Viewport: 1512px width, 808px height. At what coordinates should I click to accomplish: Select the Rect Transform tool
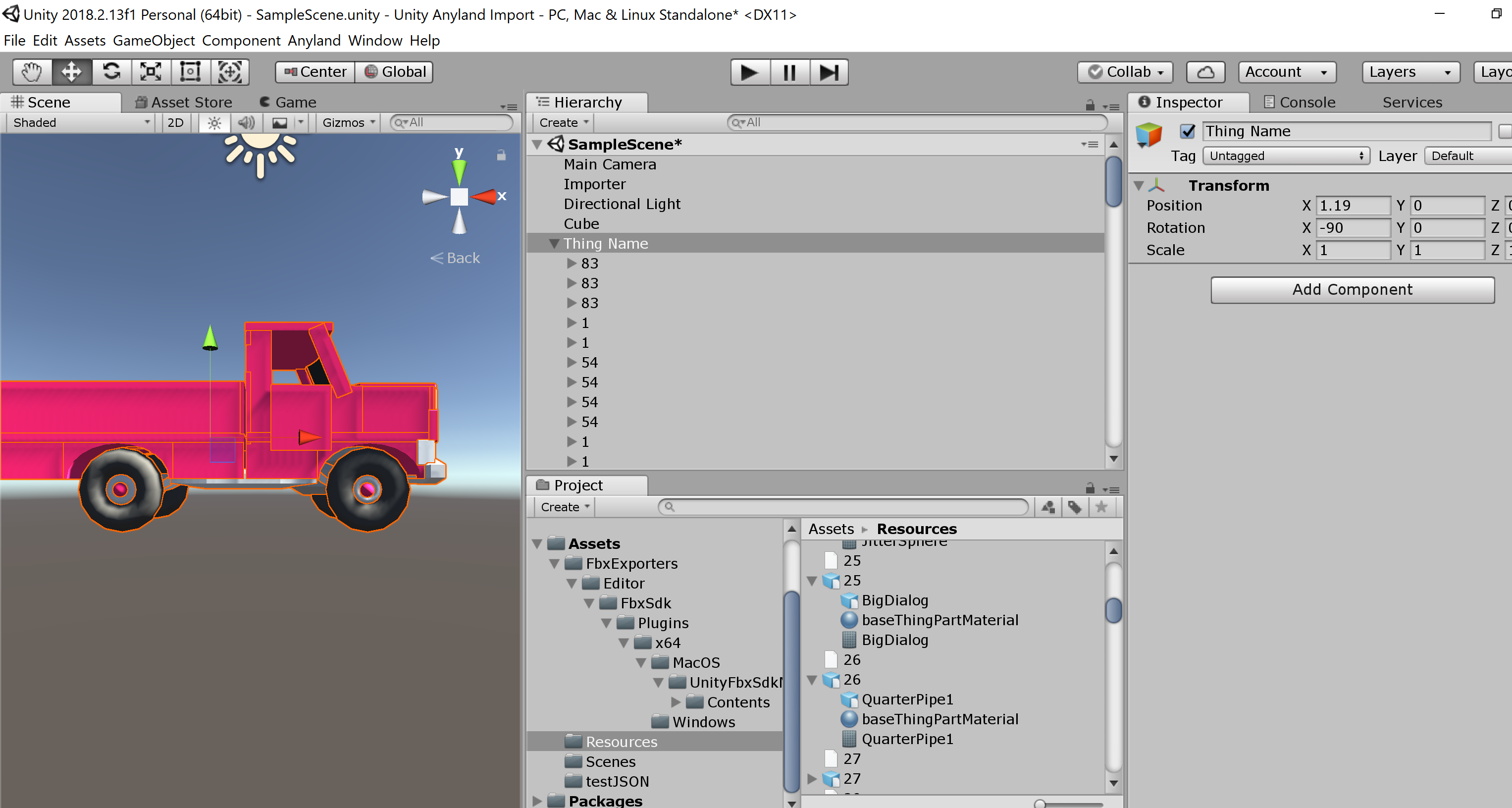(x=190, y=72)
